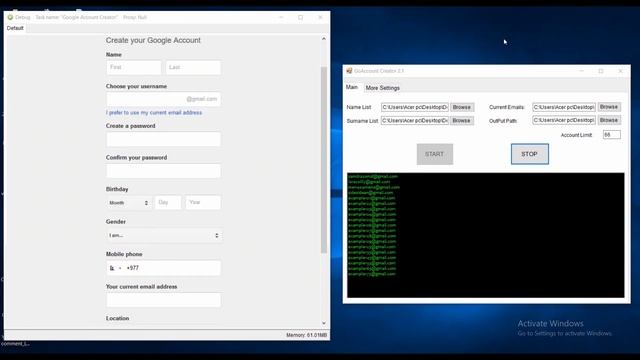The width and height of the screenshot is (640, 360).
Task: Click 'I prefer to use my current email address' link
Action: click(154, 112)
